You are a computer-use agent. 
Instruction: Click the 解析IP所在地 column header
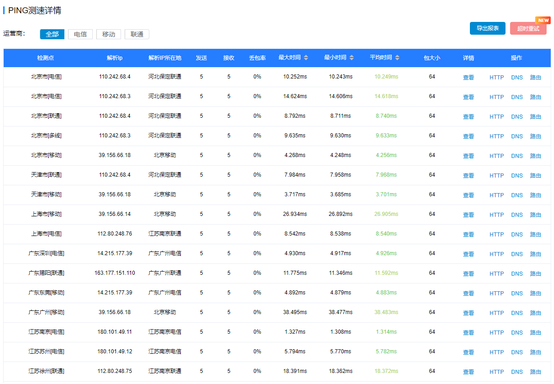165,58
